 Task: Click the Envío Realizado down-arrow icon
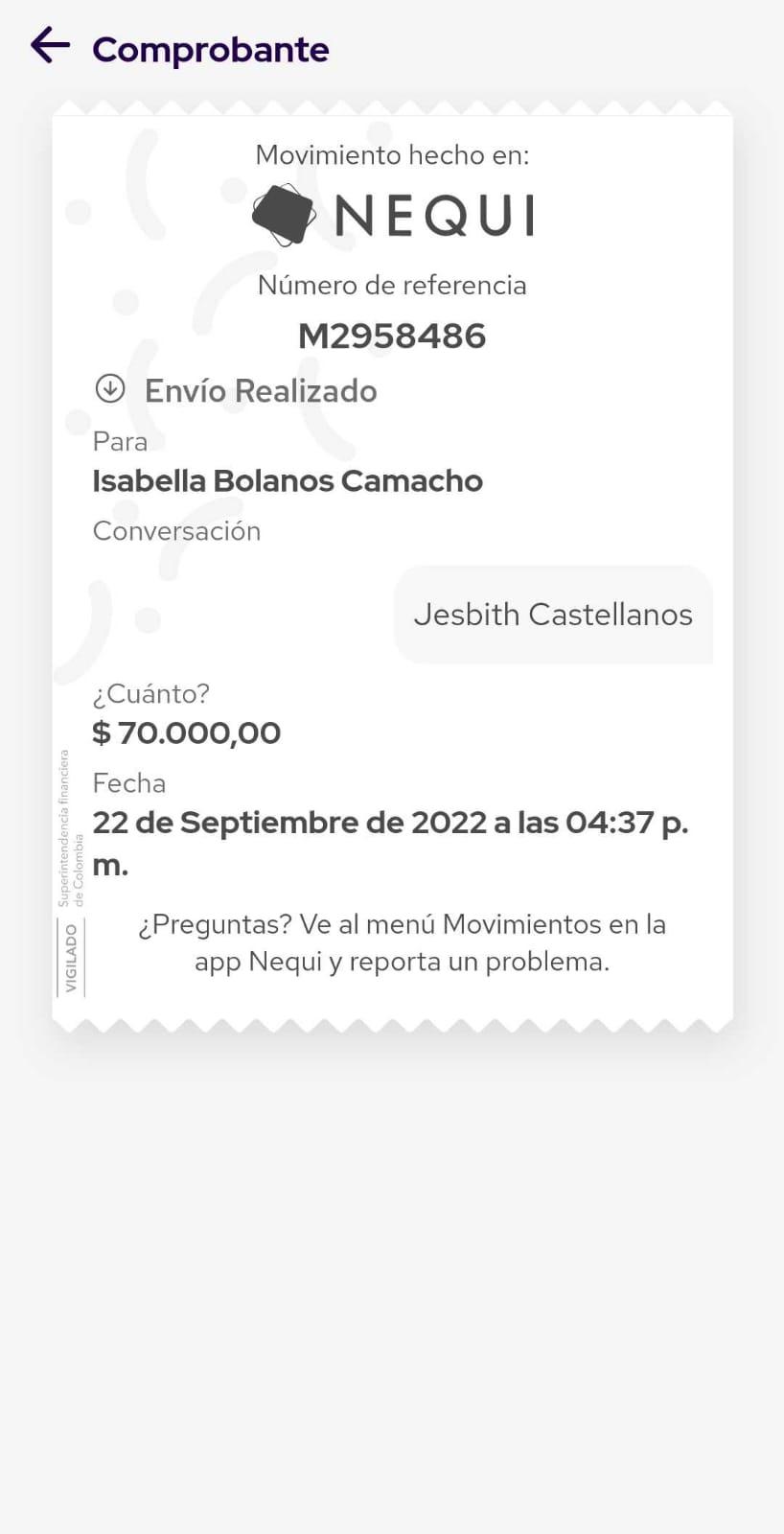[x=110, y=388]
